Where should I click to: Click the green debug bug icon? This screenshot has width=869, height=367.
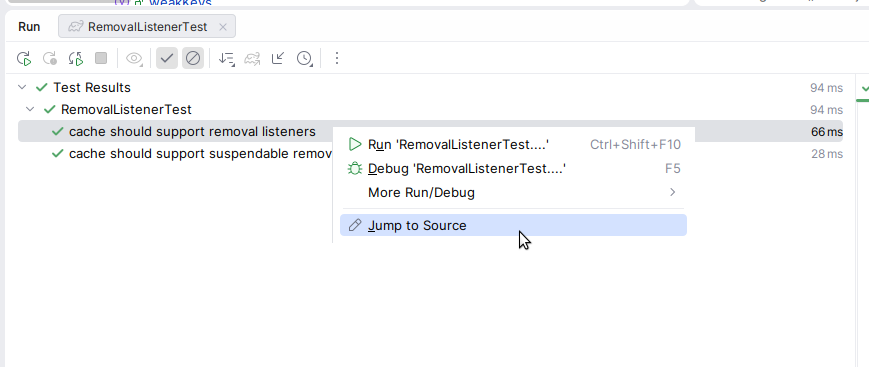[355, 169]
